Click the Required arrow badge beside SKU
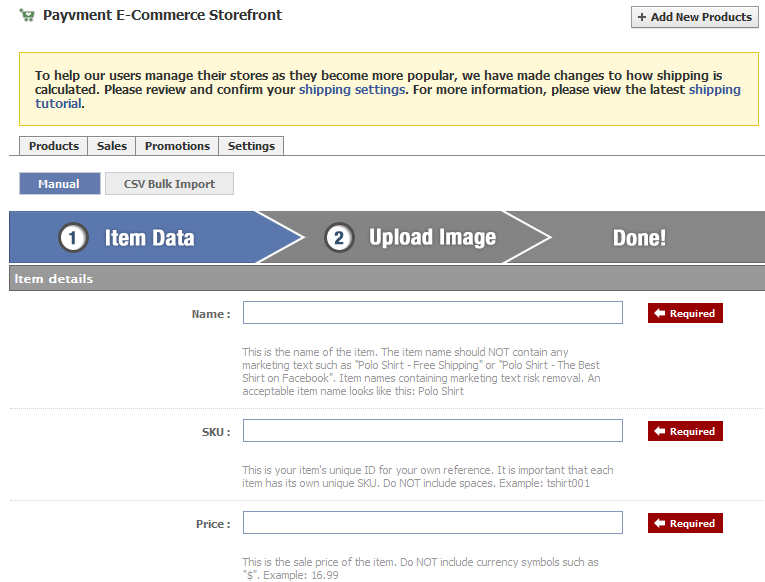The image size is (765, 582). pyautogui.click(x=685, y=431)
